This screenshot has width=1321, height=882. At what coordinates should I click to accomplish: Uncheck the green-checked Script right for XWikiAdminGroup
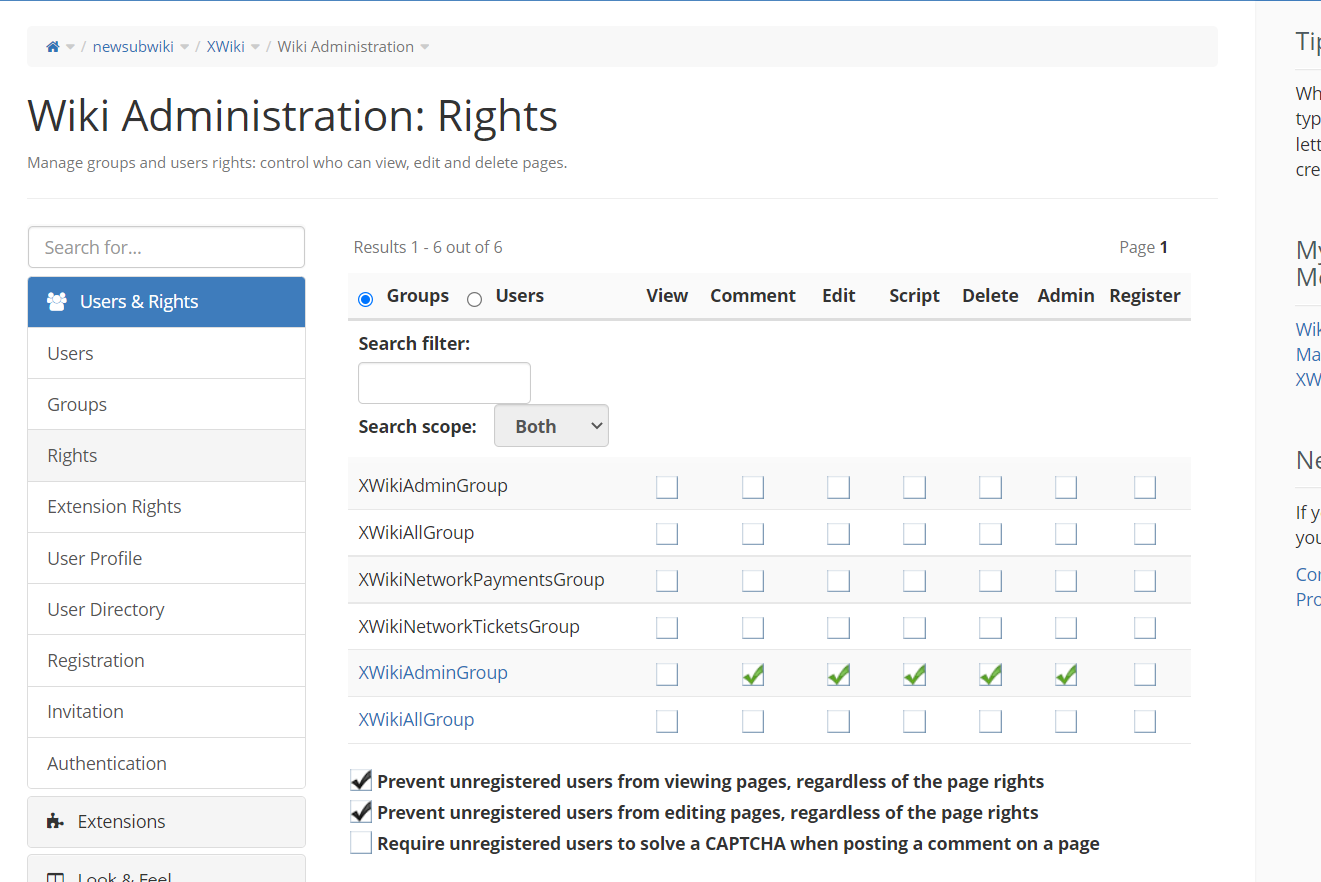coord(914,674)
